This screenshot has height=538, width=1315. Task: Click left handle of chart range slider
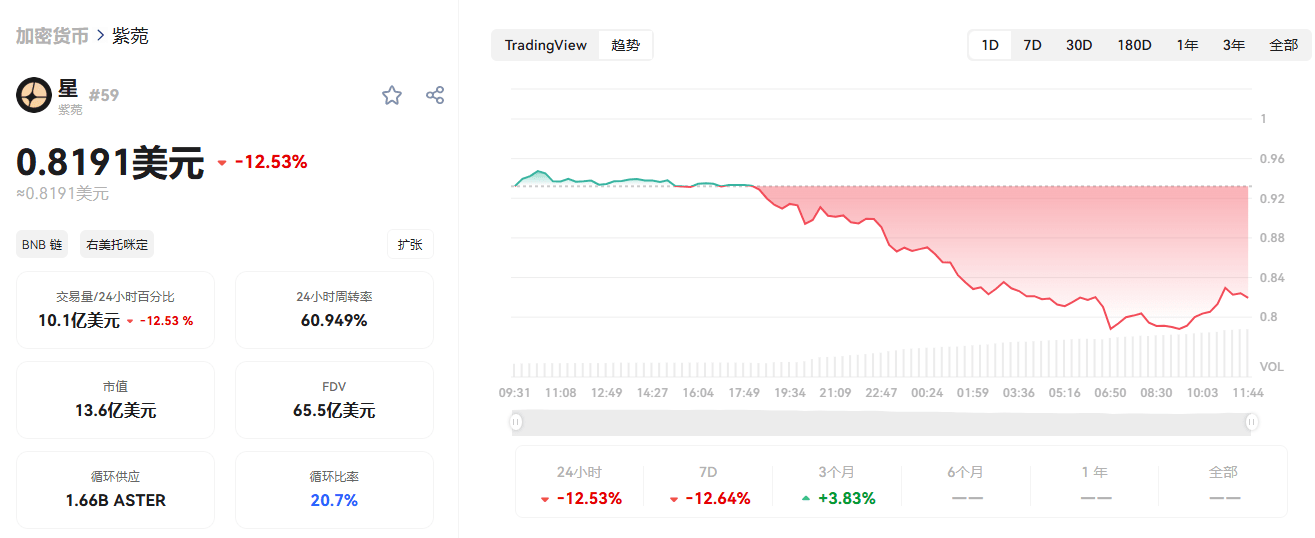tap(516, 422)
